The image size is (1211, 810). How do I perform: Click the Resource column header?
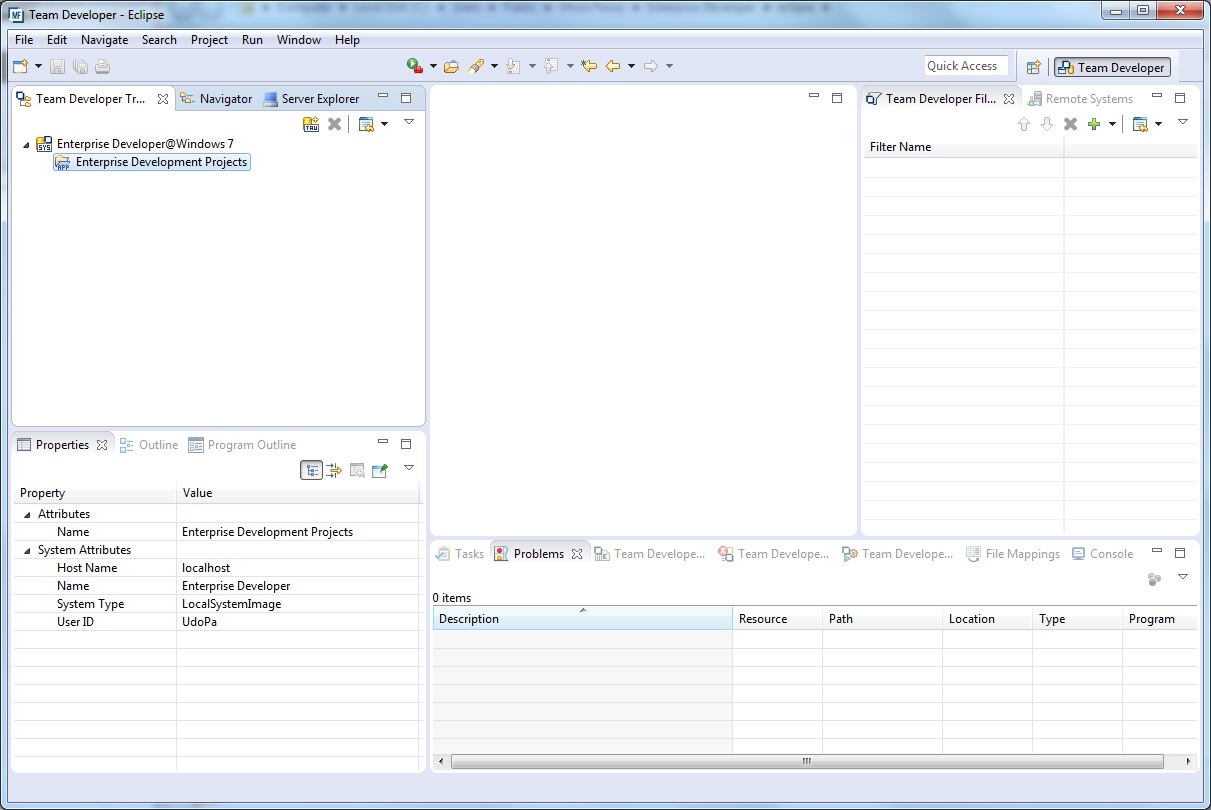777,619
